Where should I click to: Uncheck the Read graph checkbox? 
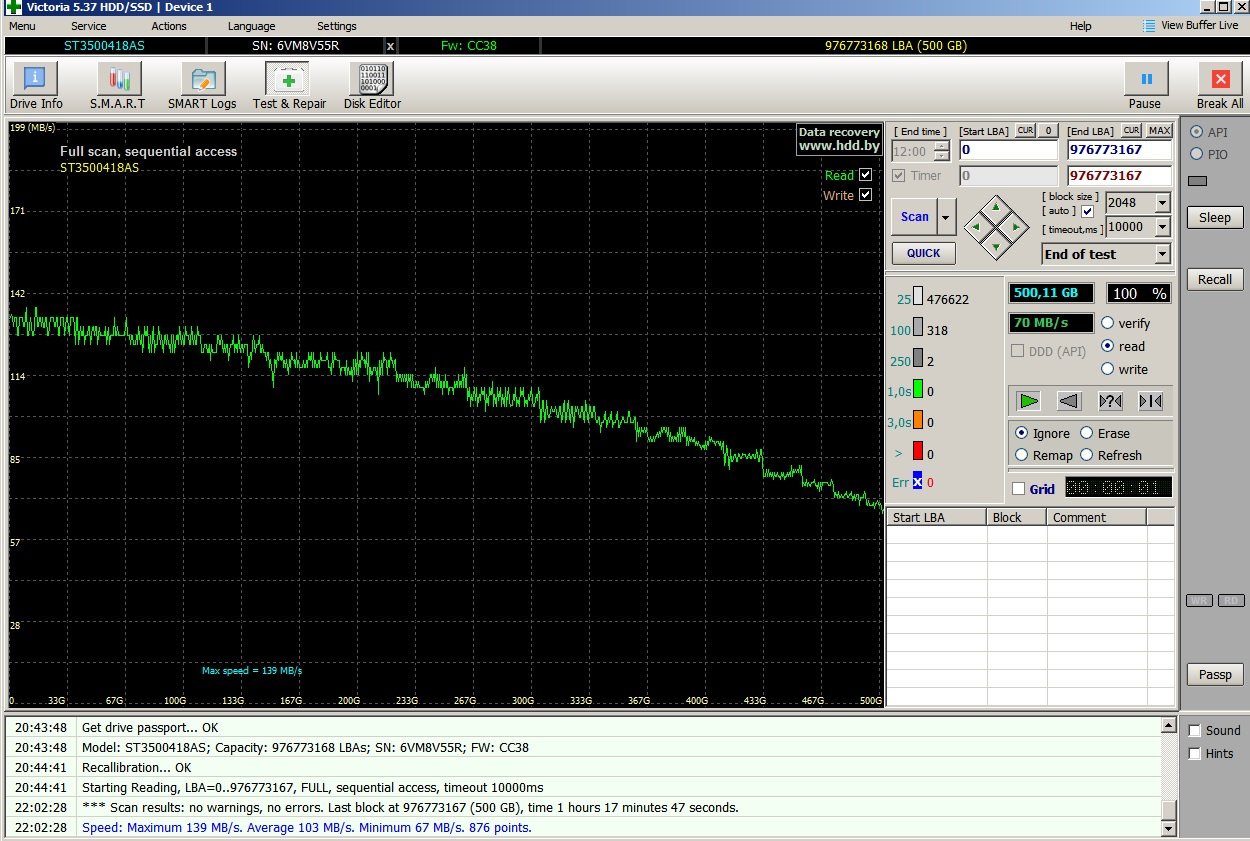pyautogui.click(x=866, y=175)
